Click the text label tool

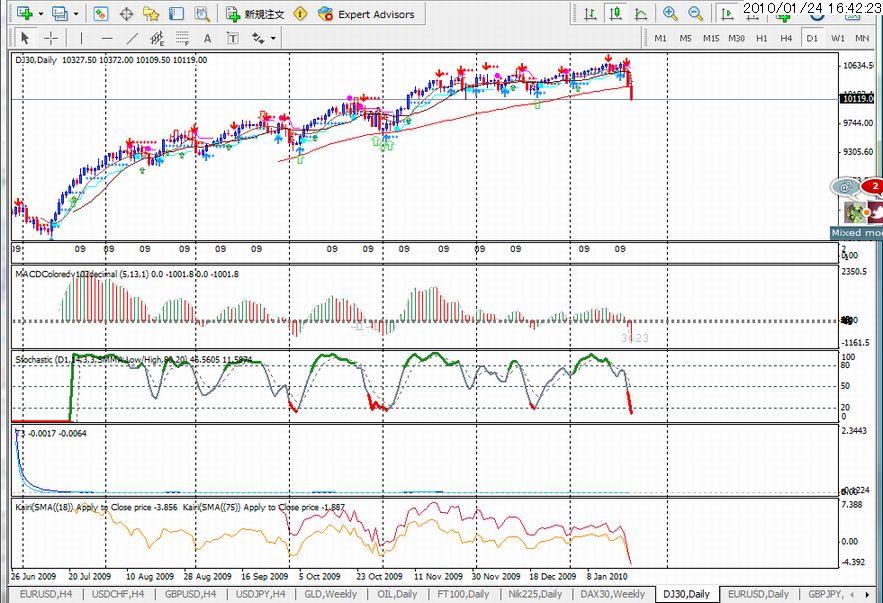click(x=233, y=38)
